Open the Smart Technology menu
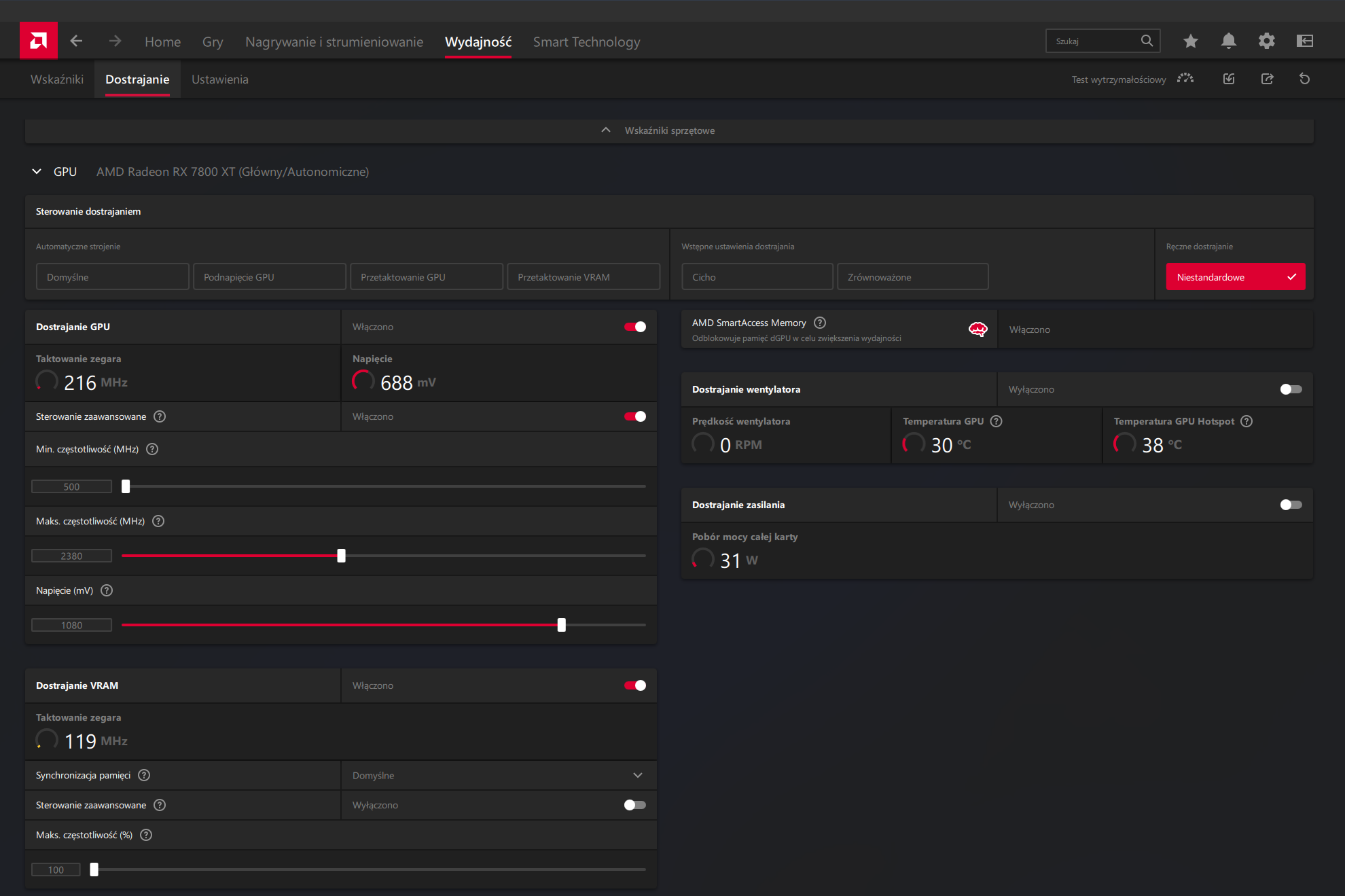 click(586, 42)
